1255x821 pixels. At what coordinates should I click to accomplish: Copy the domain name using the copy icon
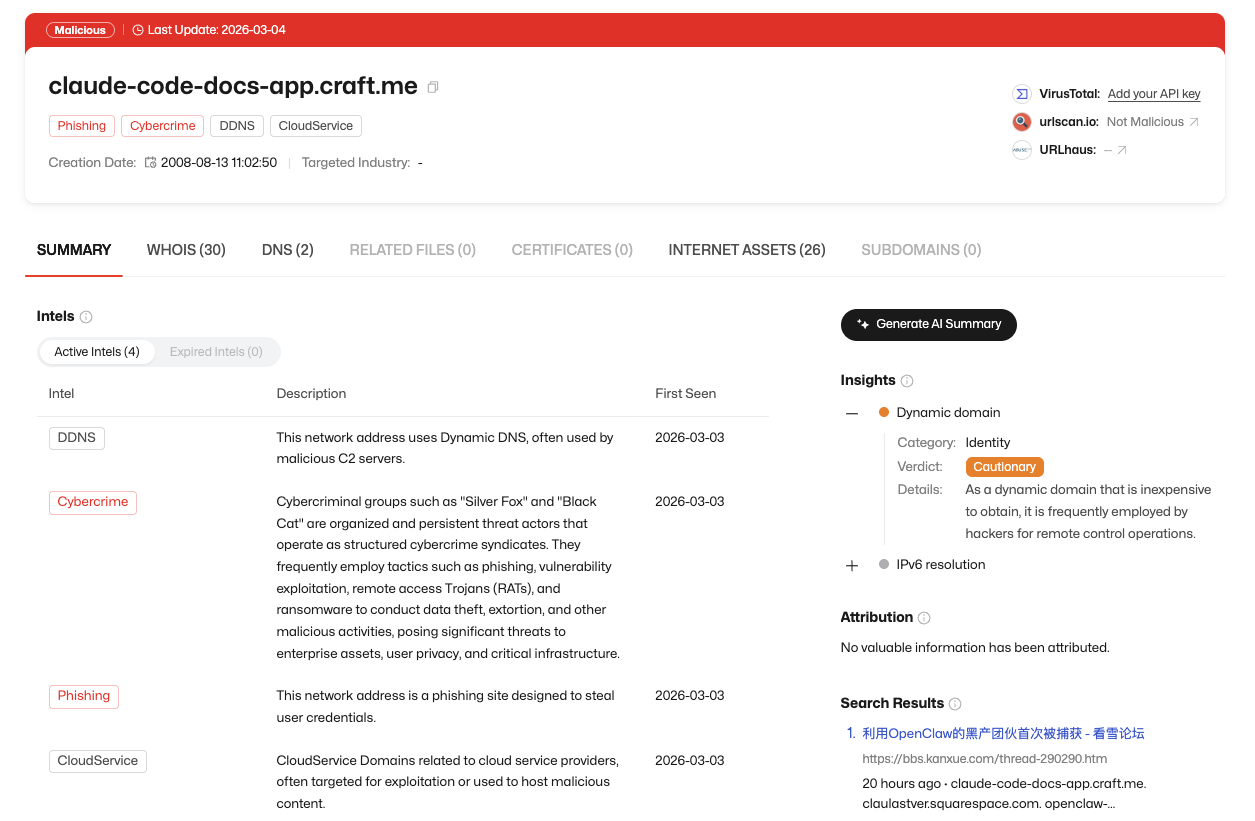tap(433, 87)
